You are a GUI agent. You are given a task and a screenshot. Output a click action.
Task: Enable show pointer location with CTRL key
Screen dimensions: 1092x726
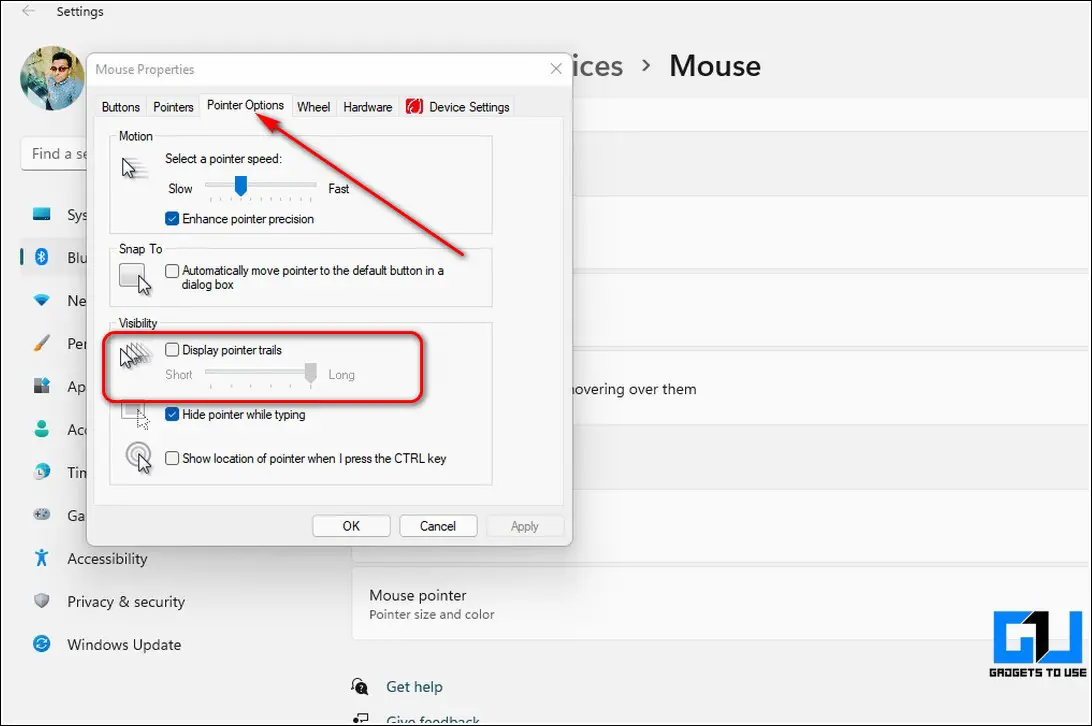pyautogui.click(x=172, y=458)
